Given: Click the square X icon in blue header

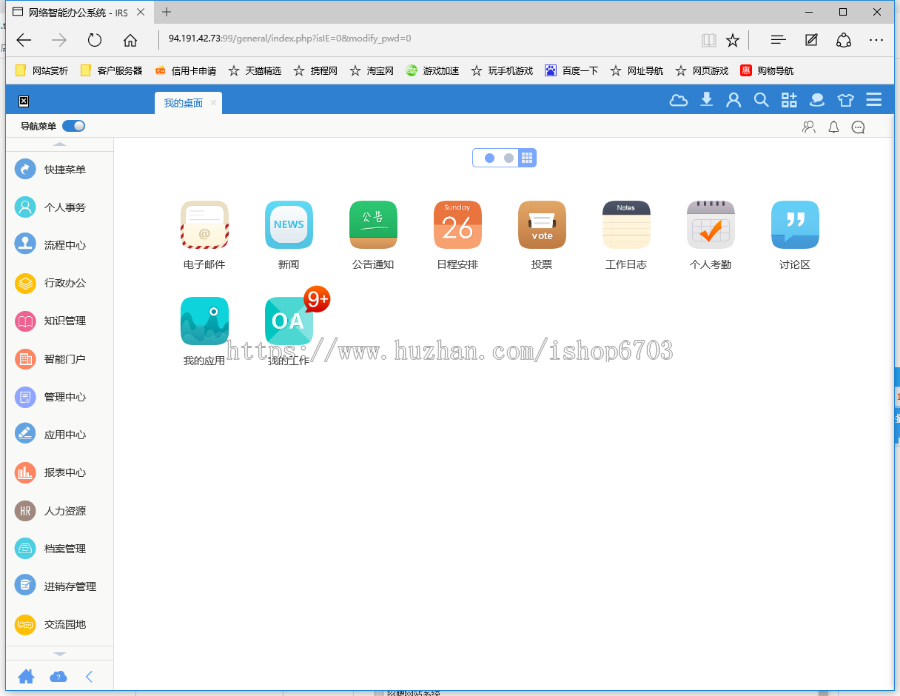Looking at the screenshot, I should 24,101.
